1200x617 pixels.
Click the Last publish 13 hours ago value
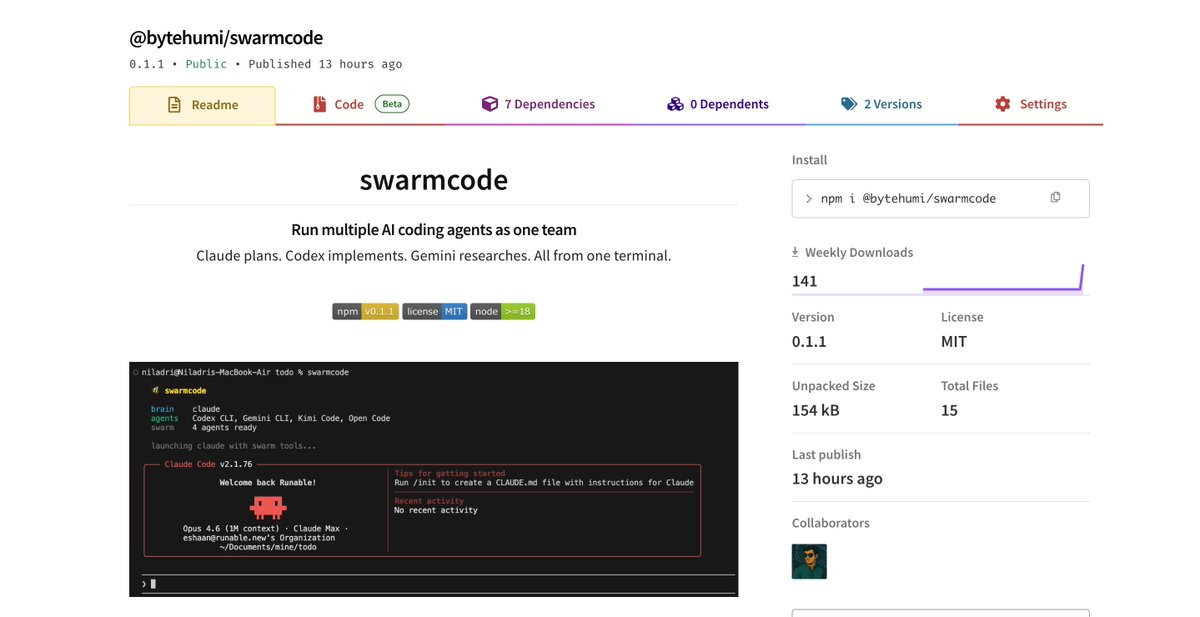[x=837, y=478]
